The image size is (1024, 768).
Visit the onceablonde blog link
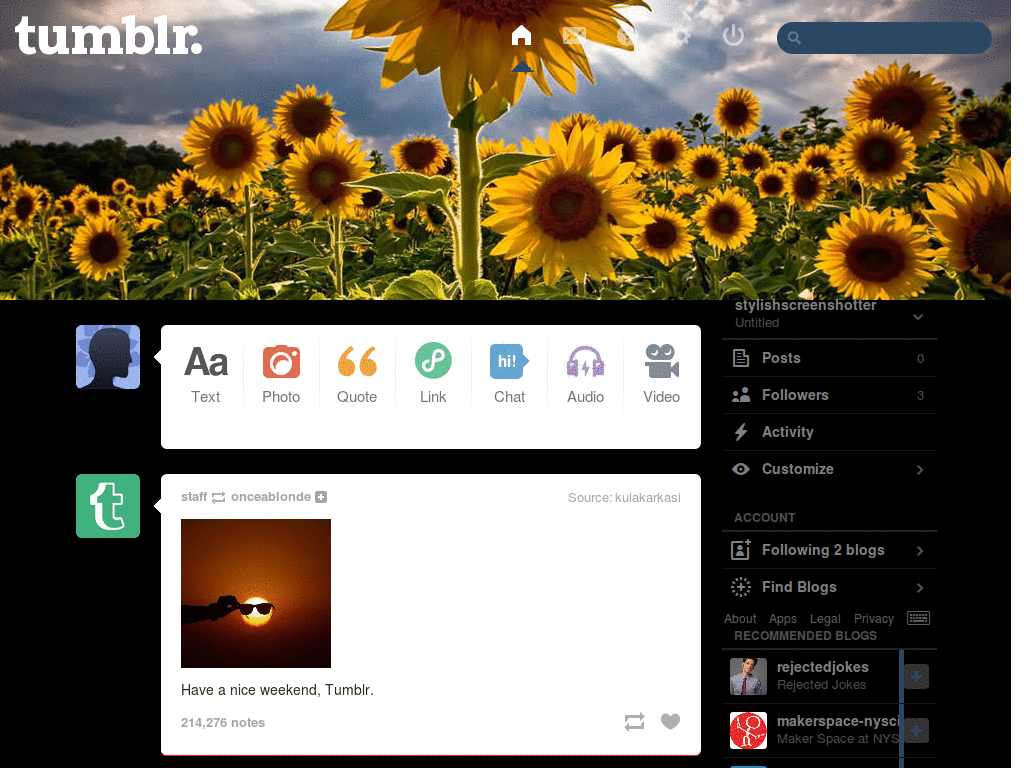tap(271, 497)
